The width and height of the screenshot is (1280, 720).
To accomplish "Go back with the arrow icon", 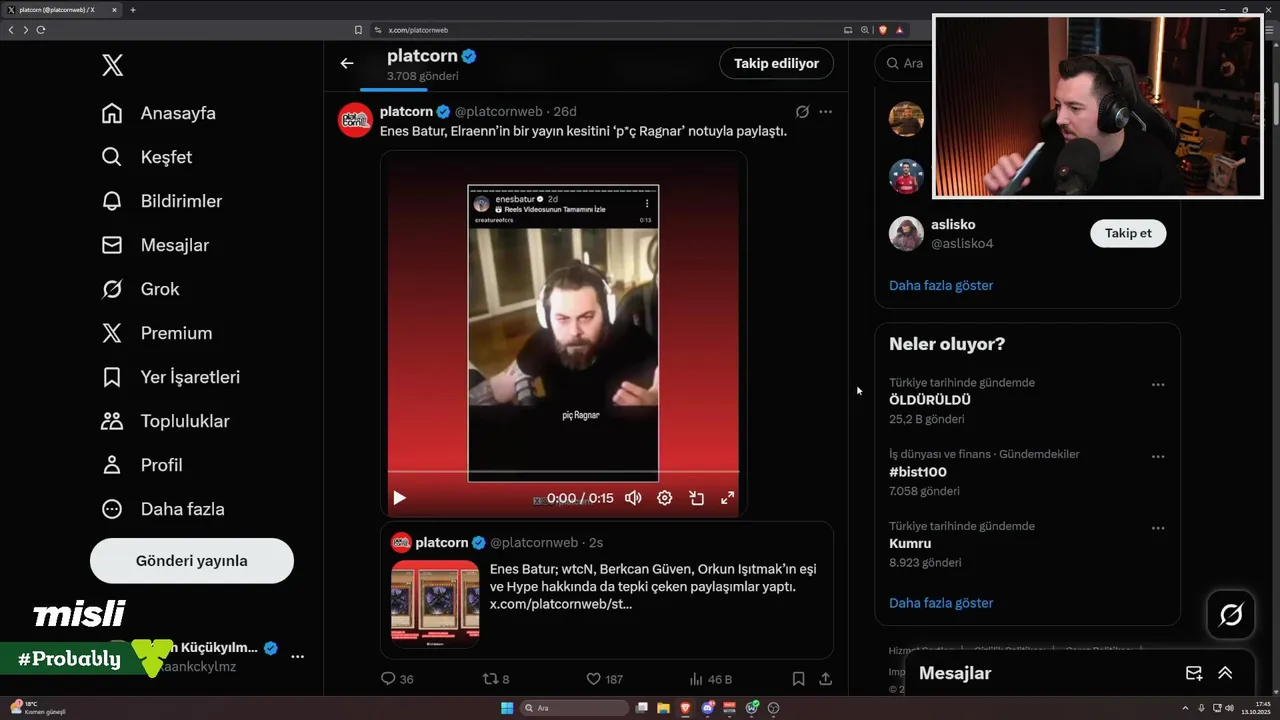I will [347, 63].
